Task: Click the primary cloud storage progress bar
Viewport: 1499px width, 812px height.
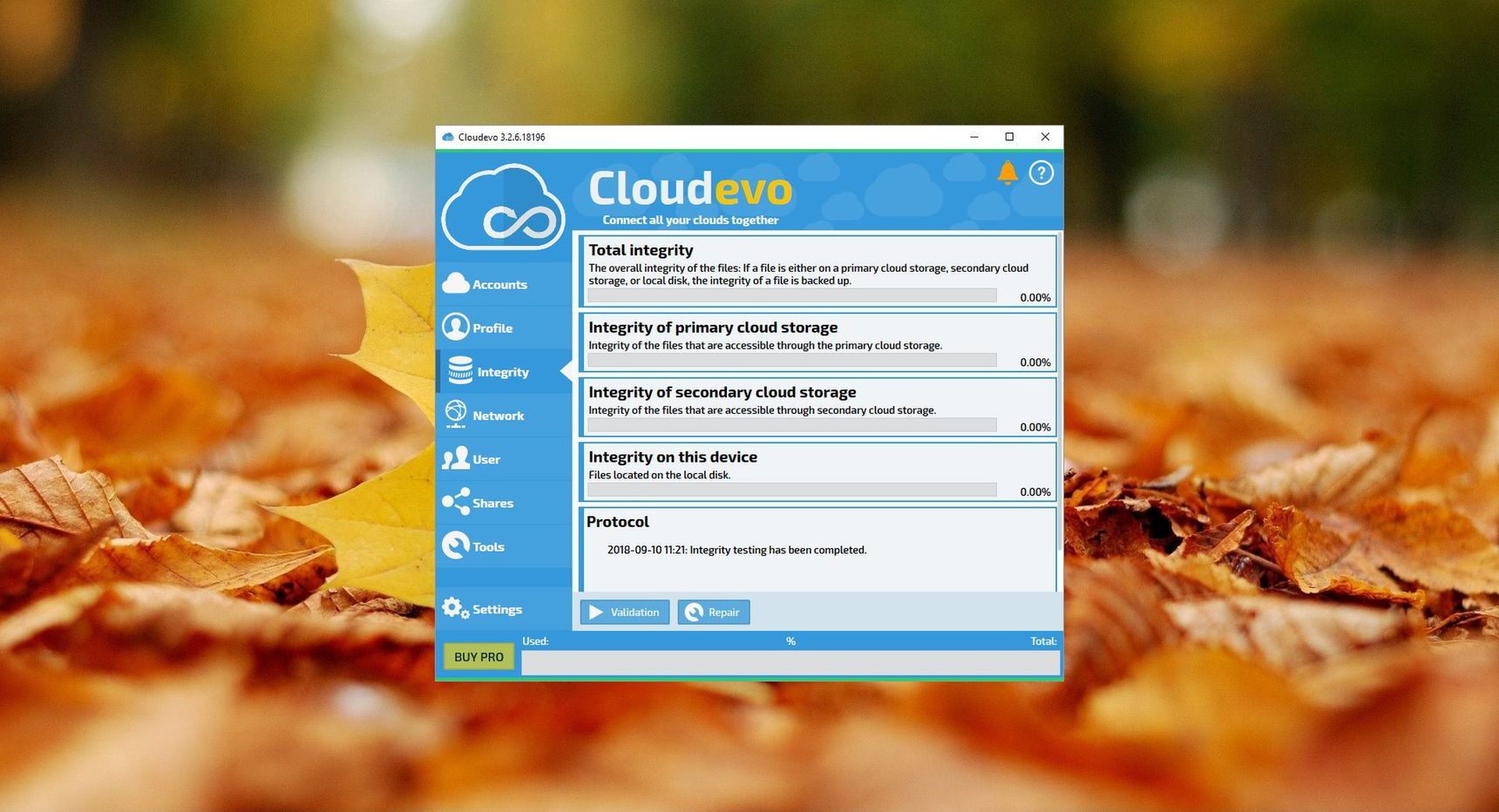Action: [792, 360]
